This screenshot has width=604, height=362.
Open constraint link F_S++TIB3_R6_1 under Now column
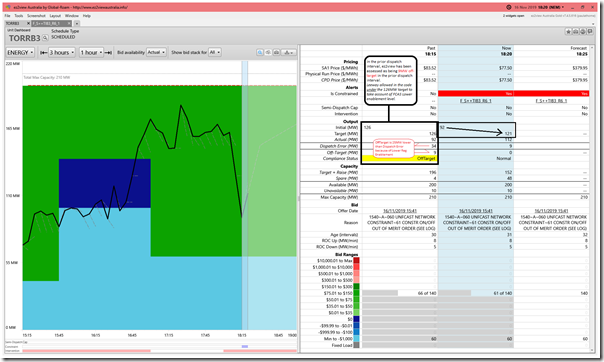pos(476,101)
